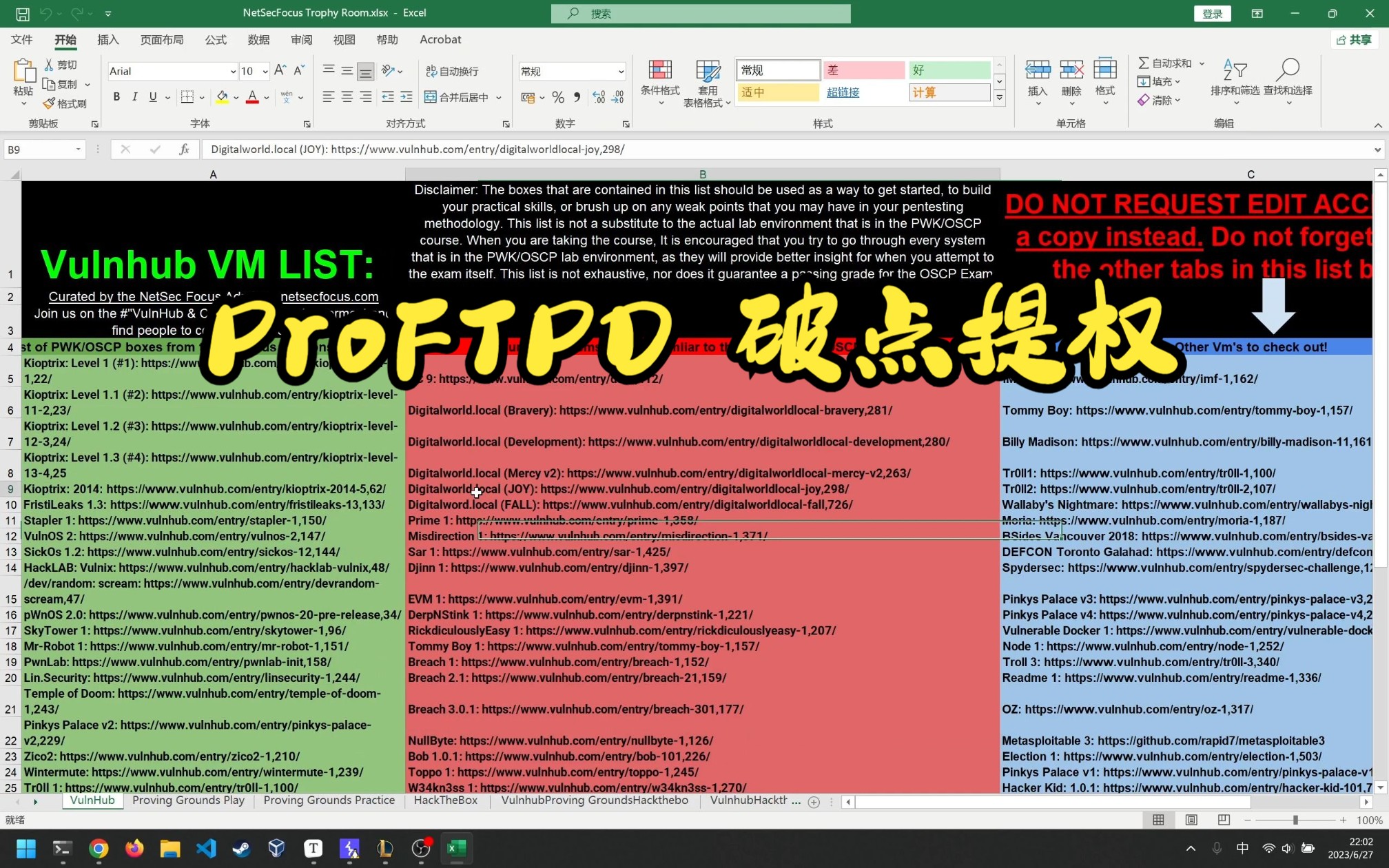Open the borders dropdown arrow
1389x868 pixels.
(202, 98)
